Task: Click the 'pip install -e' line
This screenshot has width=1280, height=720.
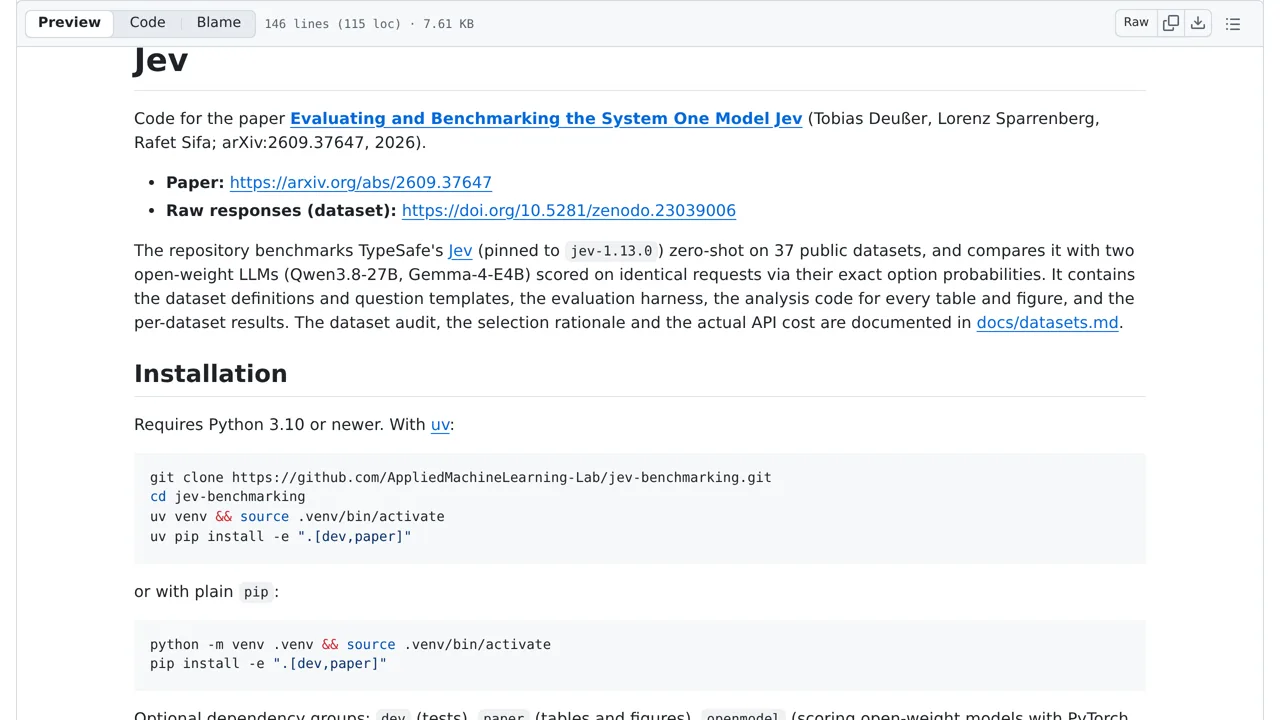Action: pyautogui.click(x=268, y=664)
